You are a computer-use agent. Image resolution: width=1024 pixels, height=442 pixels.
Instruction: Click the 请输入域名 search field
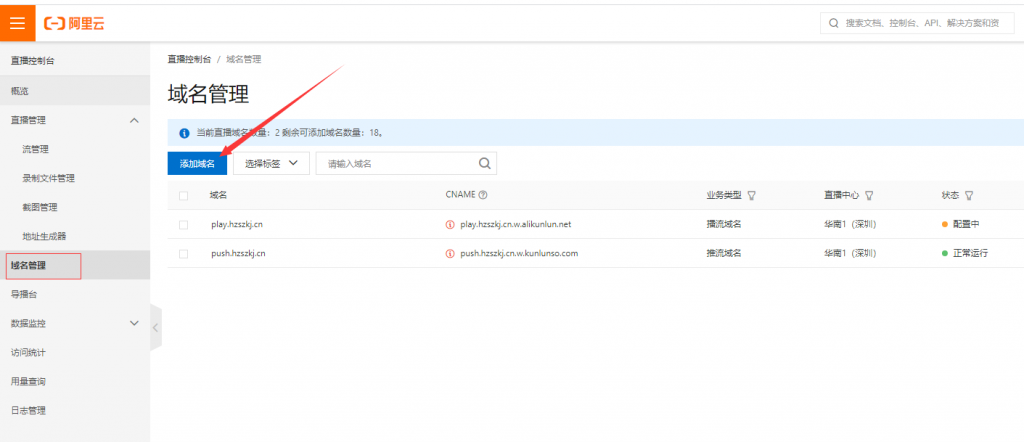click(x=396, y=163)
